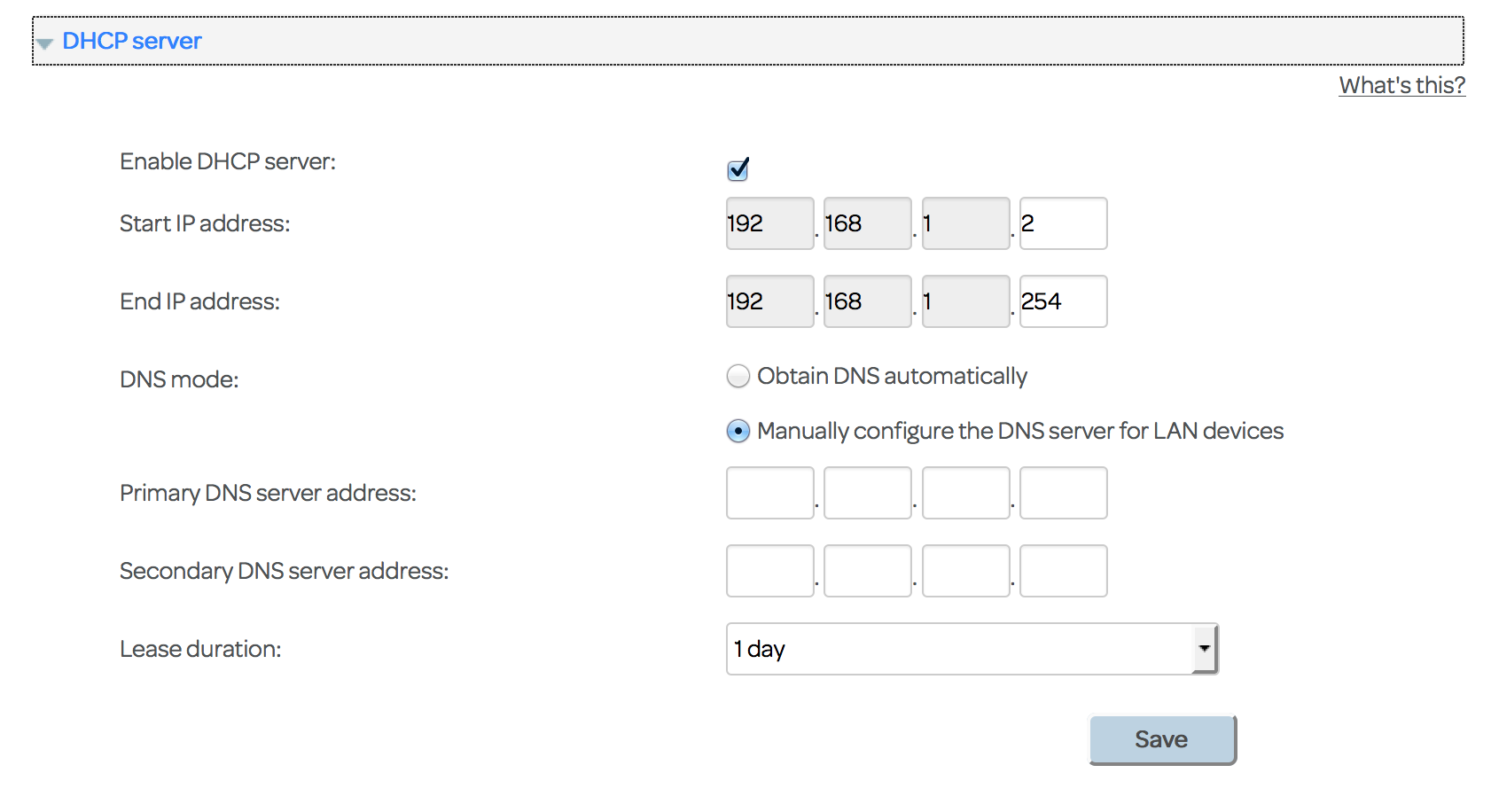Focus fourth octet of Secondary DNS address

tap(1063, 571)
